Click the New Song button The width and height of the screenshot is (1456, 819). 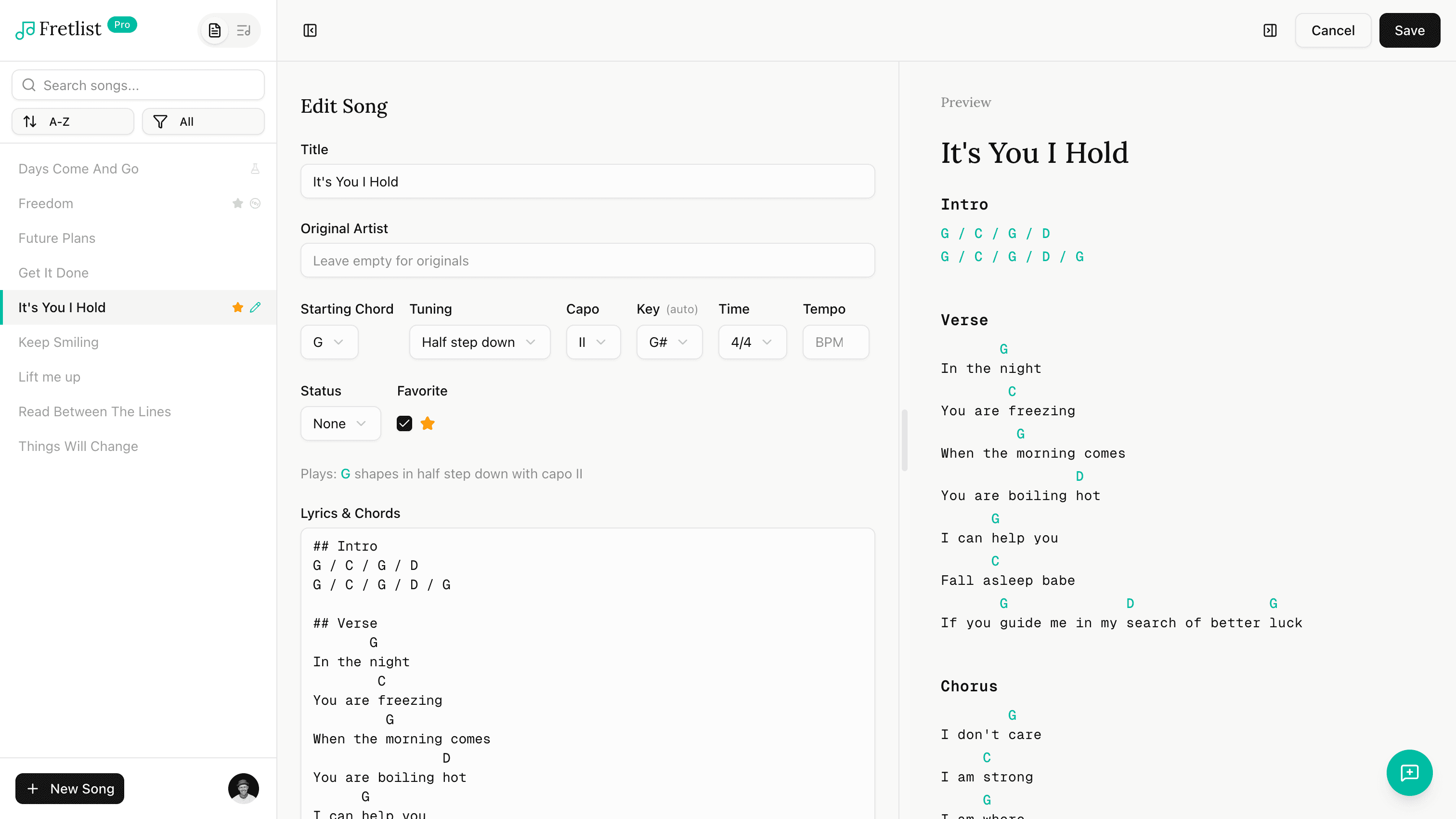pyautogui.click(x=69, y=789)
